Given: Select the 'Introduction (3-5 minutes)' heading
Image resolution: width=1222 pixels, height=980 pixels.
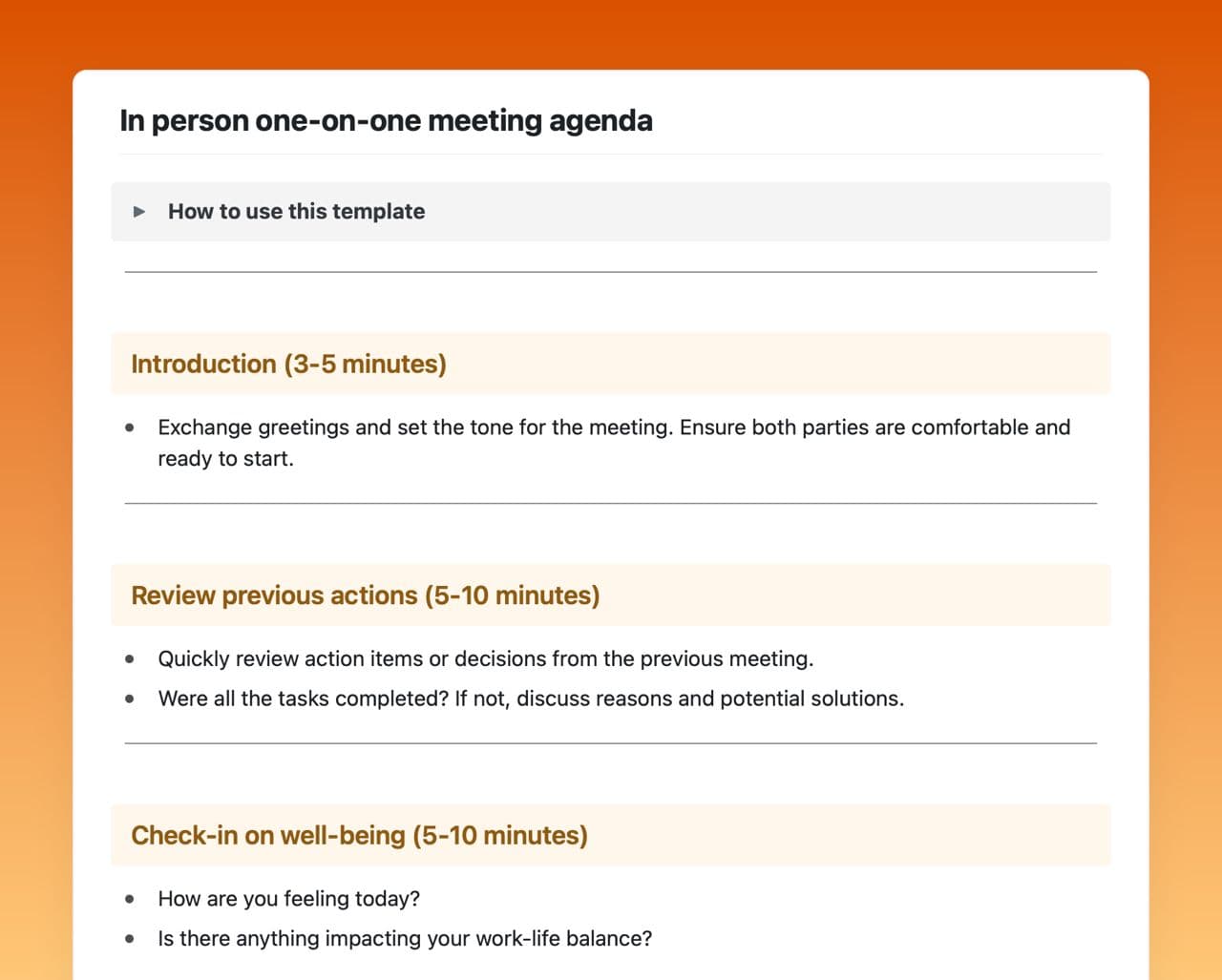Looking at the screenshot, I should [x=288, y=364].
